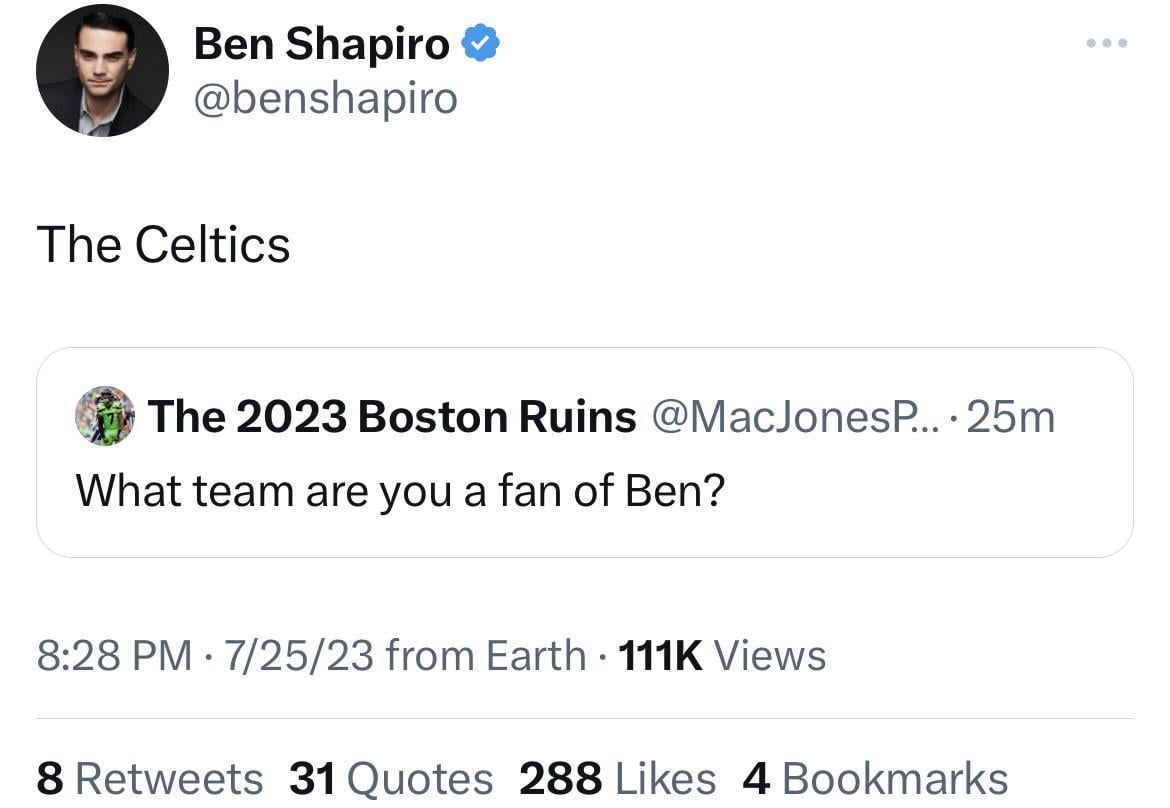The width and height of the screenshot is (1170, 808).
Task: Click the "from Earth" location label
Action: pos(485,656)
